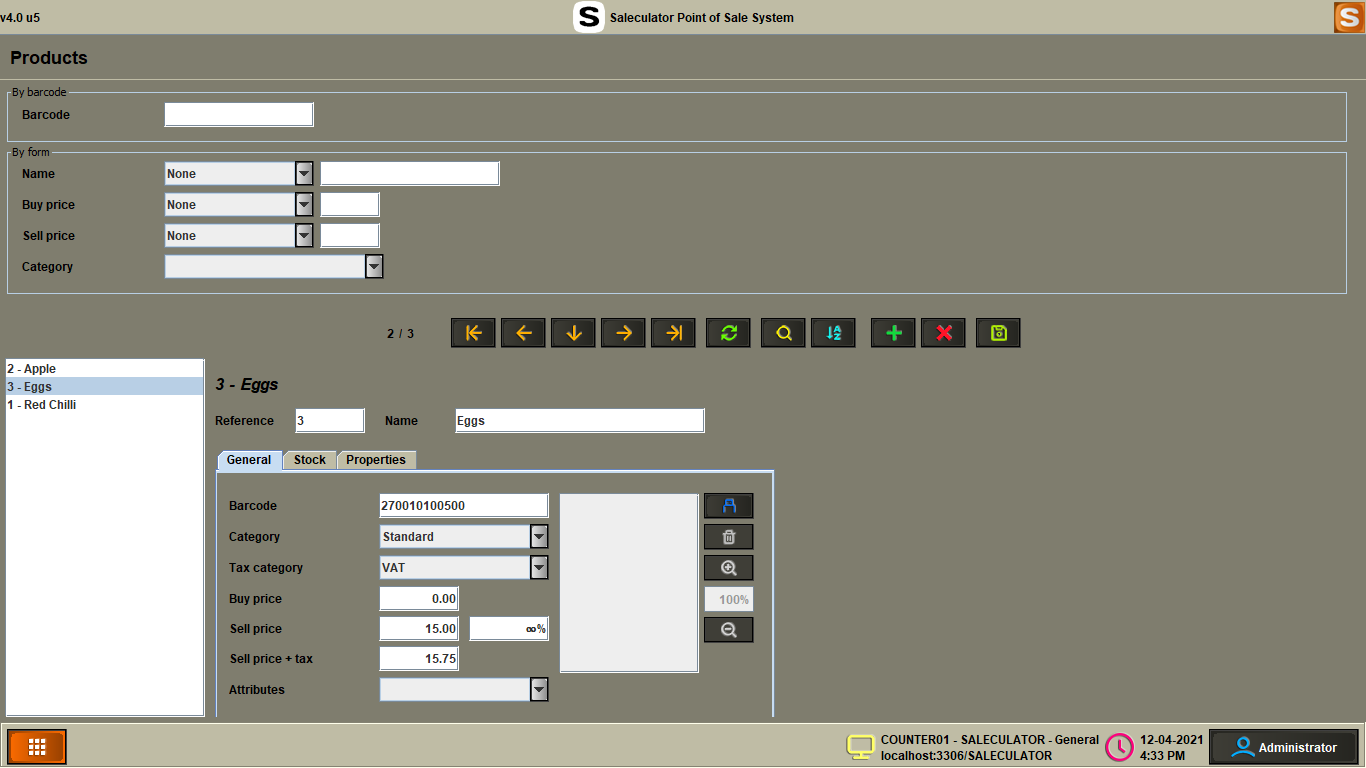
Task: Delete the product with red X icon
Action: click(943, 333)
